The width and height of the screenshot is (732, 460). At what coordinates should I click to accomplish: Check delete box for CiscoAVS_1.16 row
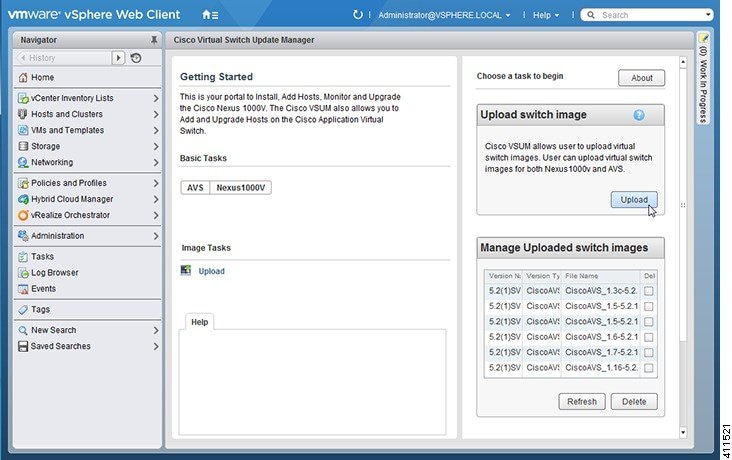[648, 368]
